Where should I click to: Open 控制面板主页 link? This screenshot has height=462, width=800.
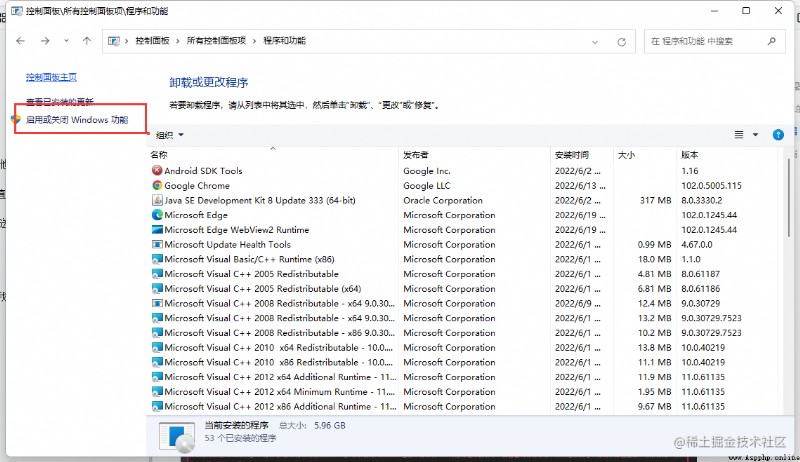(51, 77)
